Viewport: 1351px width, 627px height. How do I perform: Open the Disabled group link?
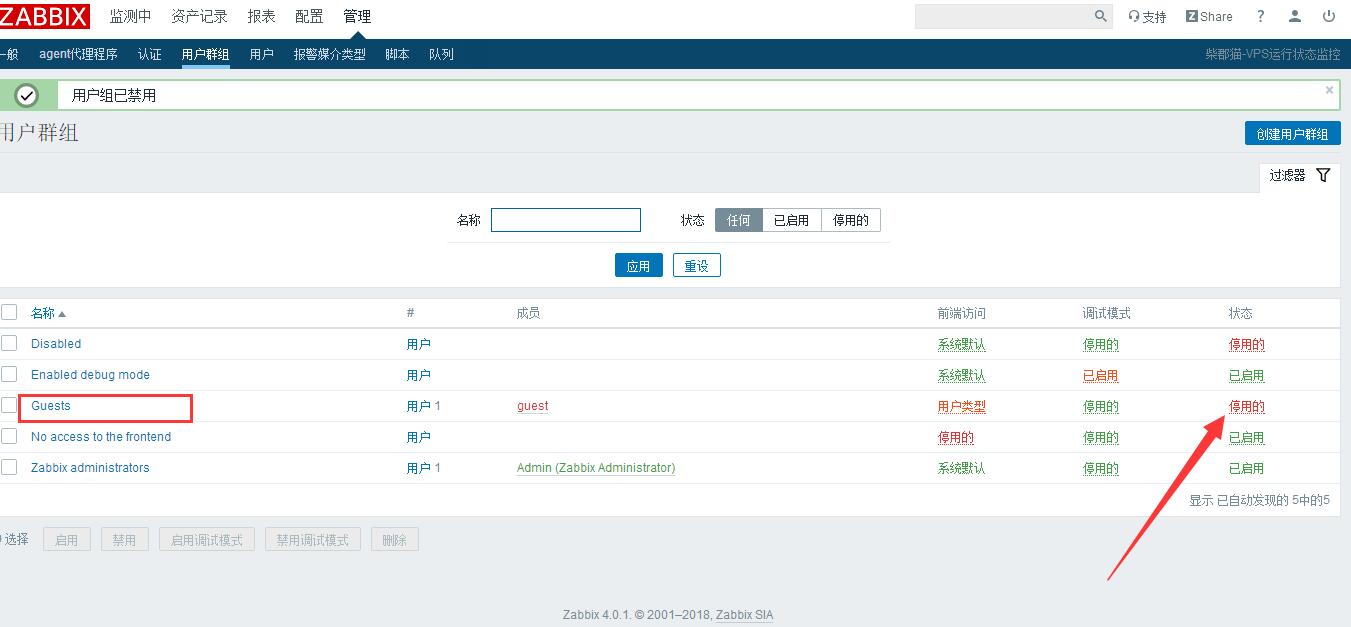(56, 343)
